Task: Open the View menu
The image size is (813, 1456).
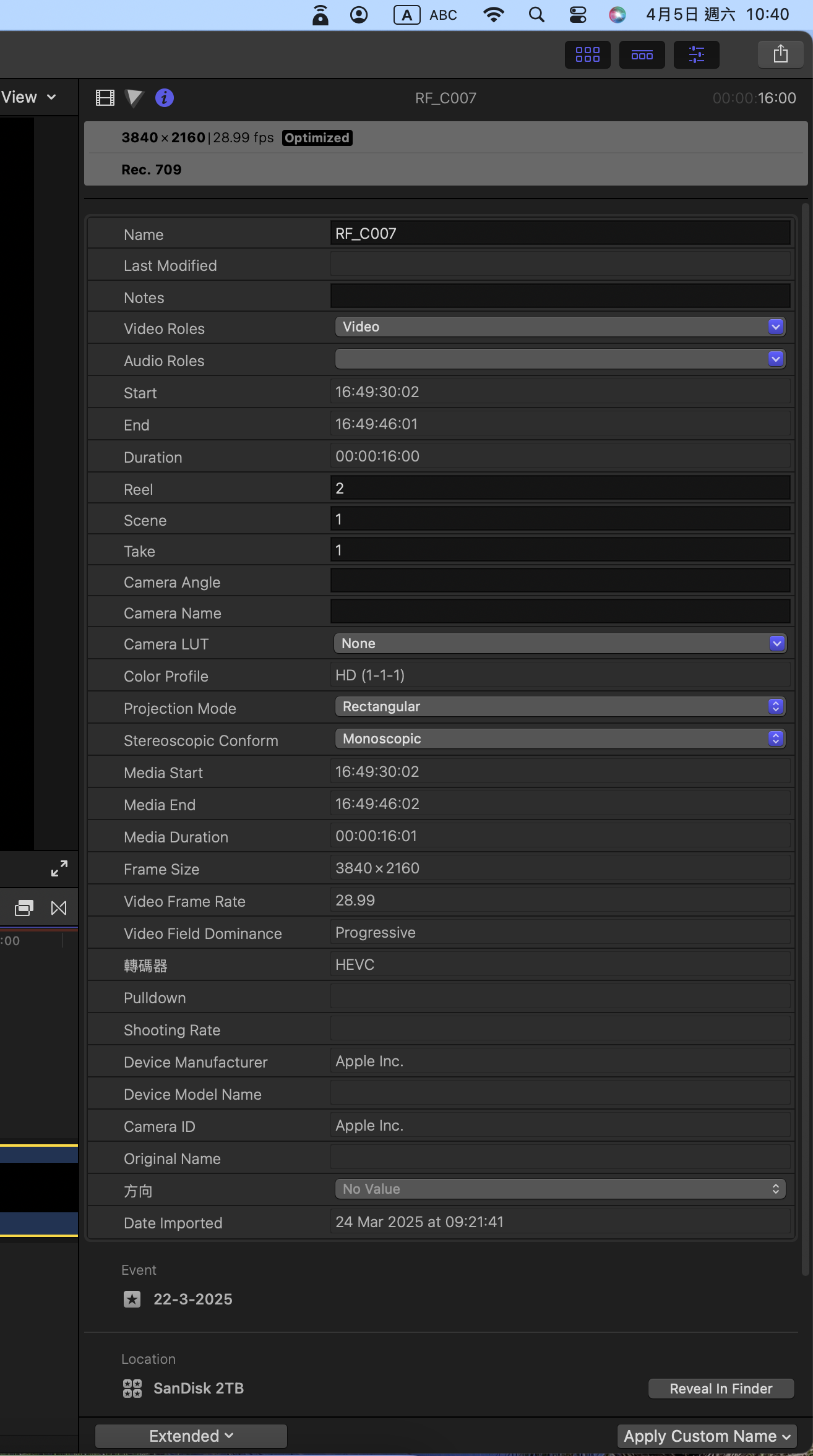Action: click(x=28, y=98)
